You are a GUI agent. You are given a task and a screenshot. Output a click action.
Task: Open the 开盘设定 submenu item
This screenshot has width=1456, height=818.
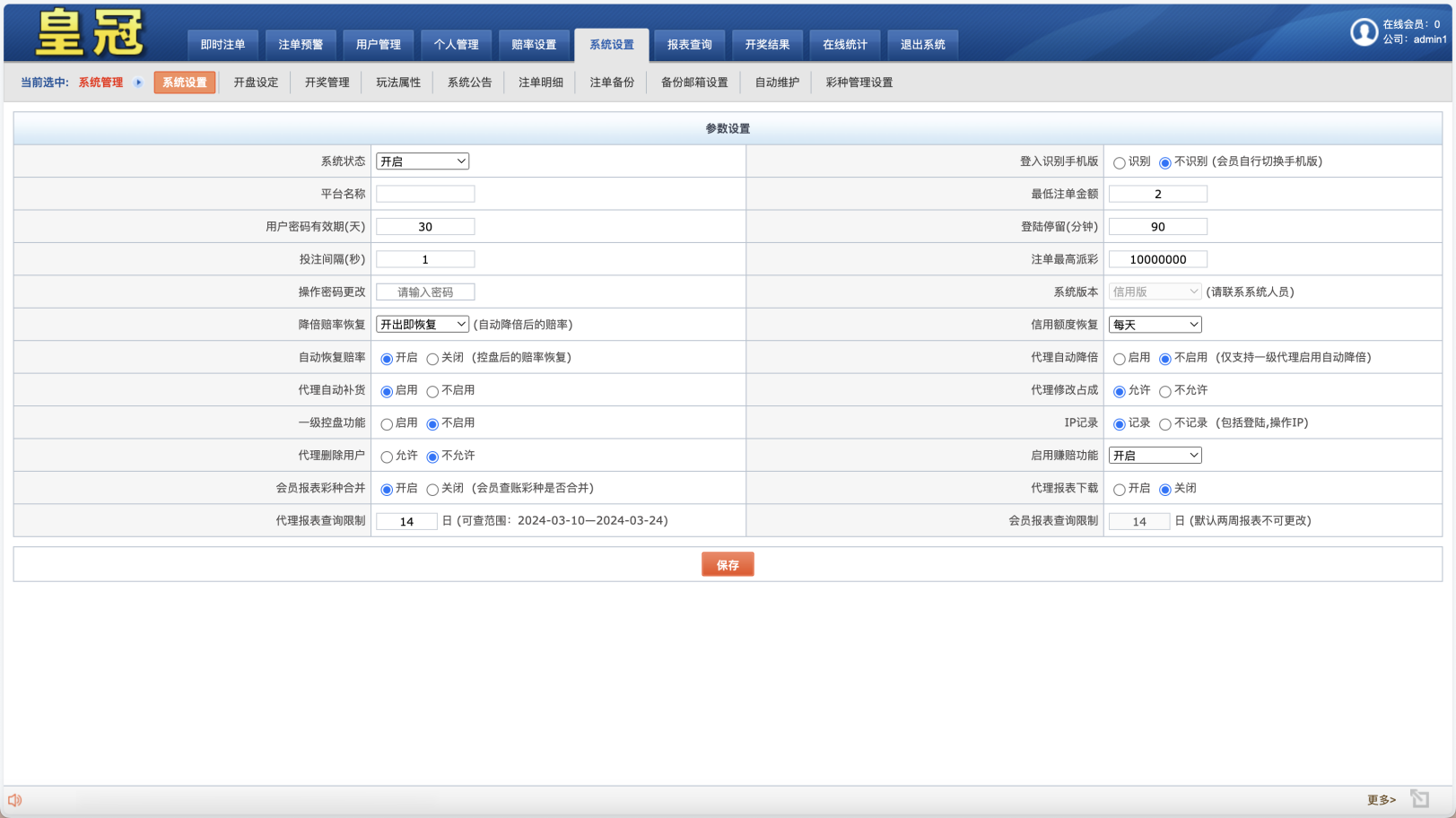(255, 82)
